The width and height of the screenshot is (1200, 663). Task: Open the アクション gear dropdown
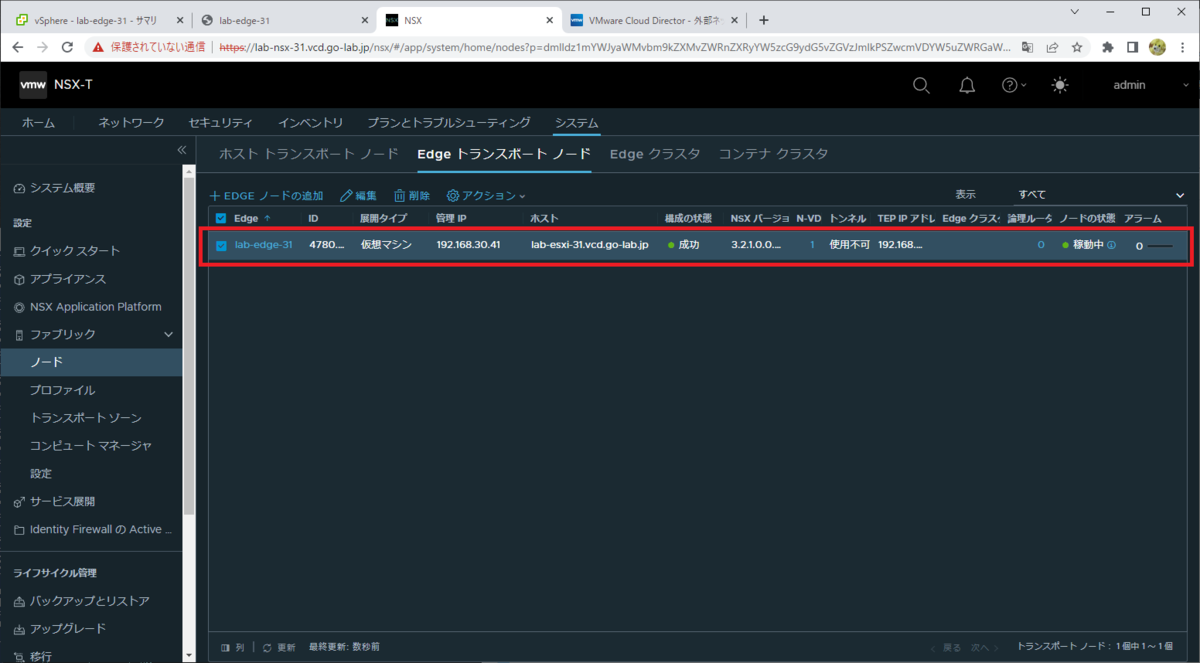coord(486,196)
